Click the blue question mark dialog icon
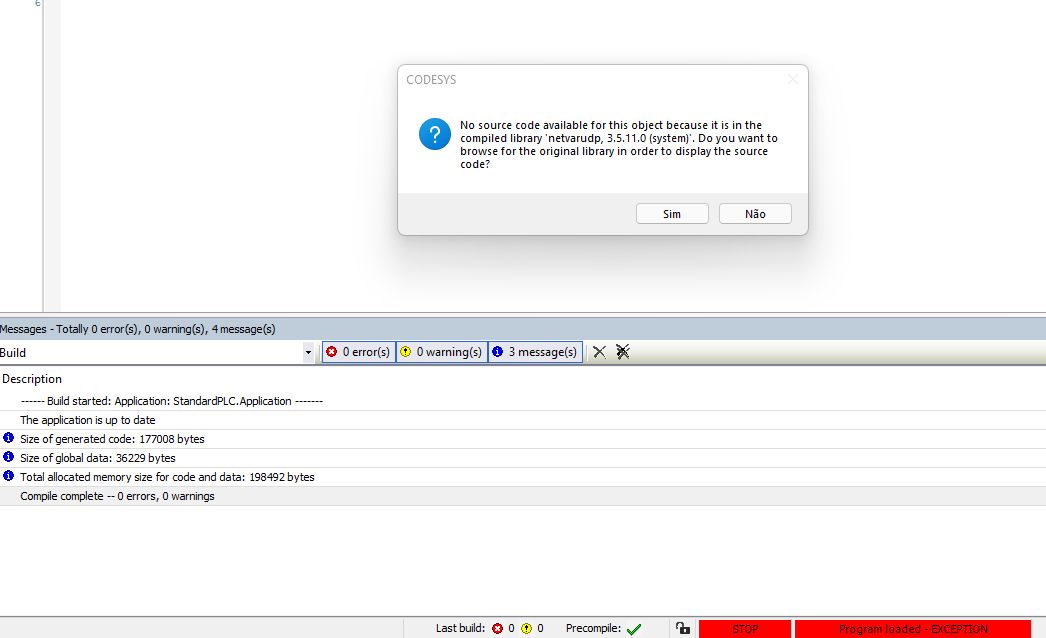This screenshot has width=1046, height=638. pyautogui.click(x=435, y=134)
